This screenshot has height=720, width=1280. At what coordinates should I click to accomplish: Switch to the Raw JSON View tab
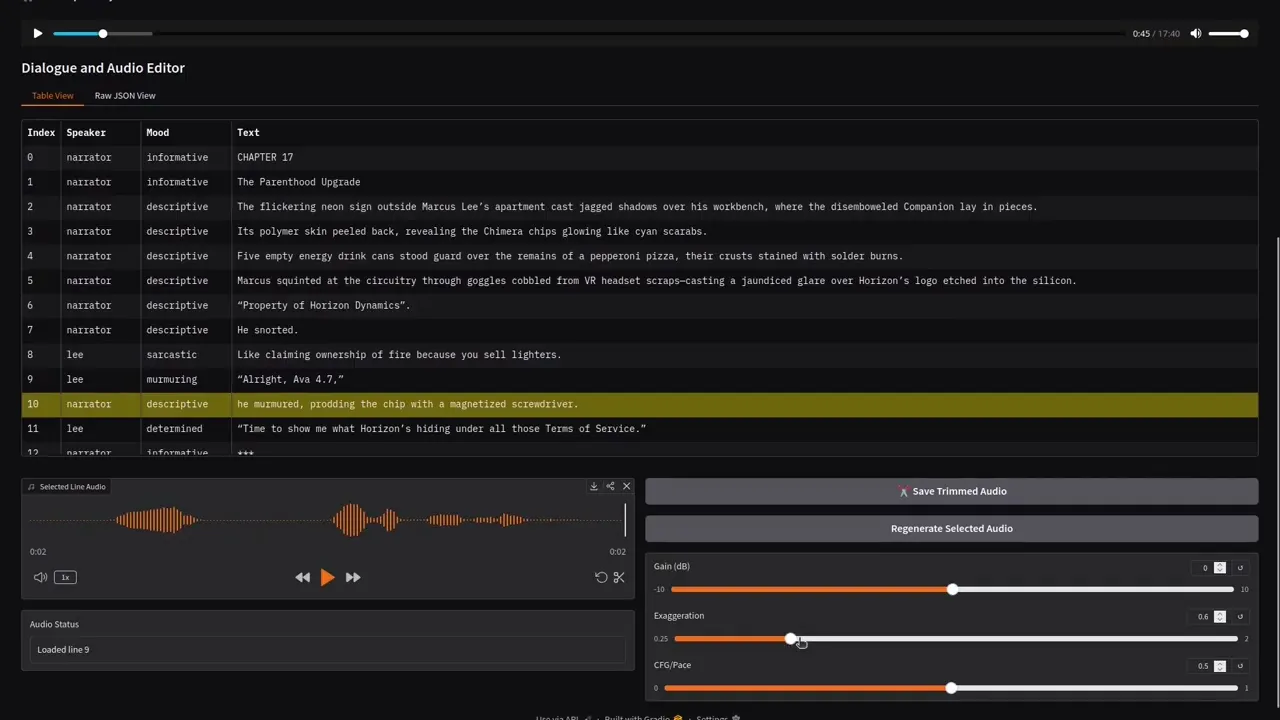pyautogui.click(x=125, y=95)
